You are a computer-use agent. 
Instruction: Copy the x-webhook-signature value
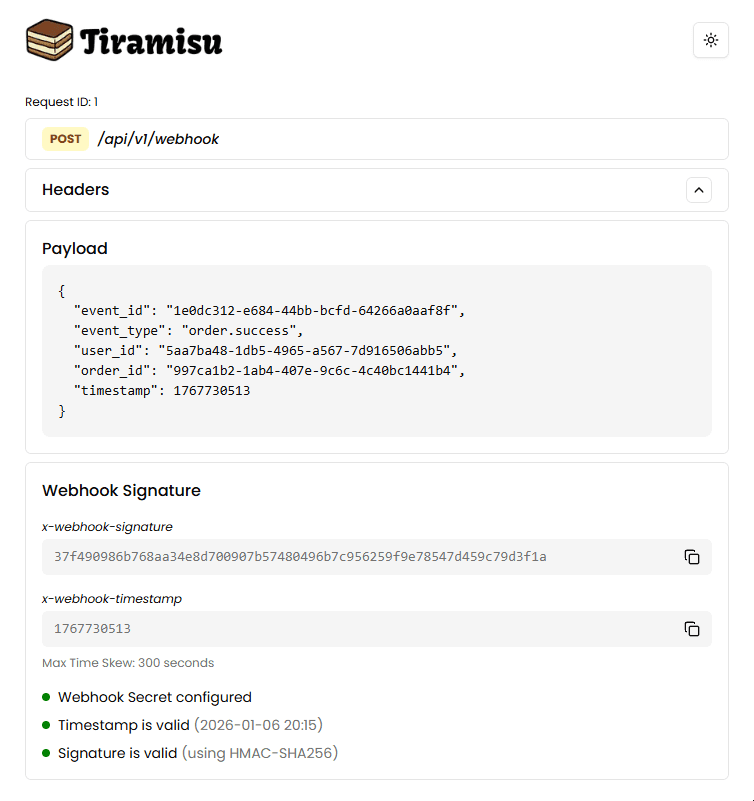click(x=692, y=557)
